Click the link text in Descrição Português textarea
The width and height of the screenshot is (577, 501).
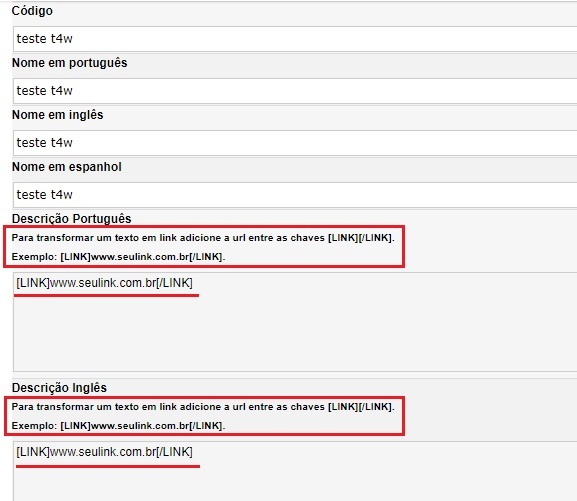pos(104,283)
